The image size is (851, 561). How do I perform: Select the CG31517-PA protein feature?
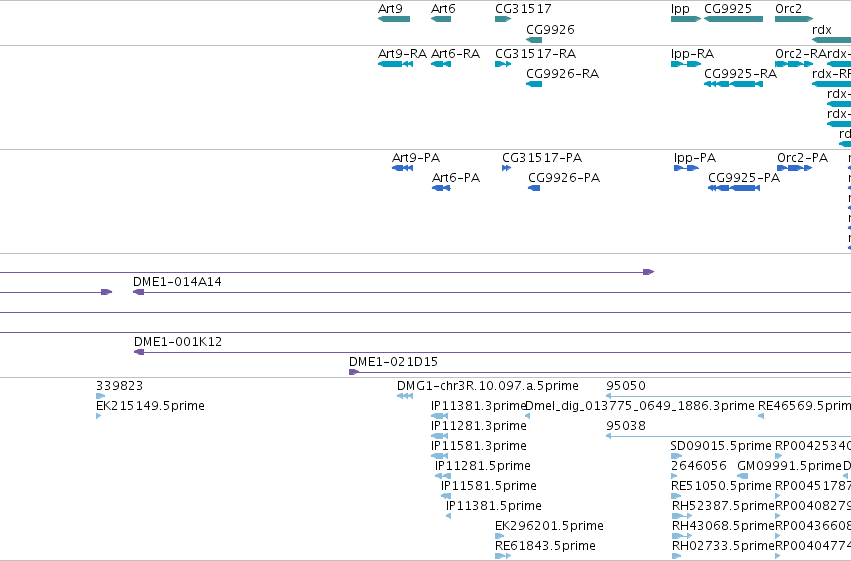click(506, 168)
